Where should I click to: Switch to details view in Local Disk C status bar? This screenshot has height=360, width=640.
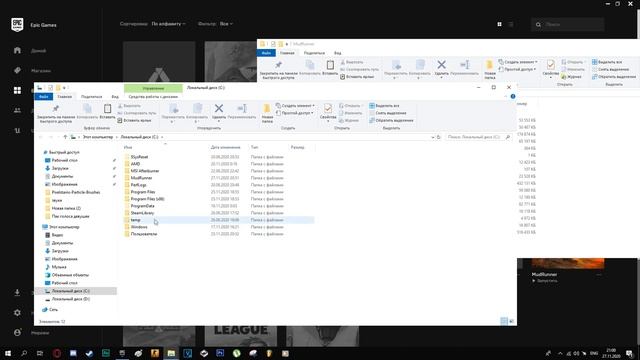[504, 321]
